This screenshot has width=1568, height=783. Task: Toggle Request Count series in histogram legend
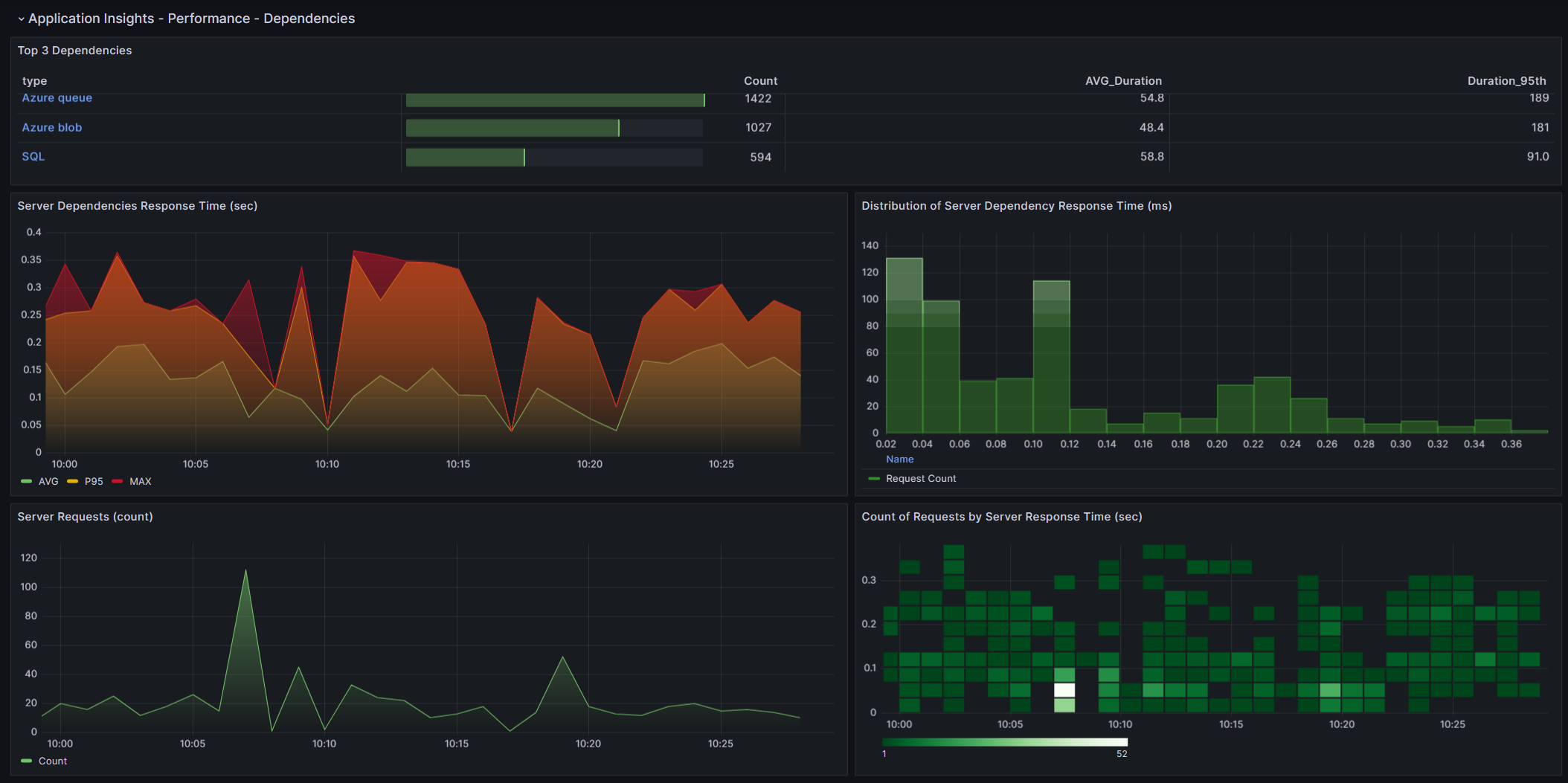click(921, 479)
